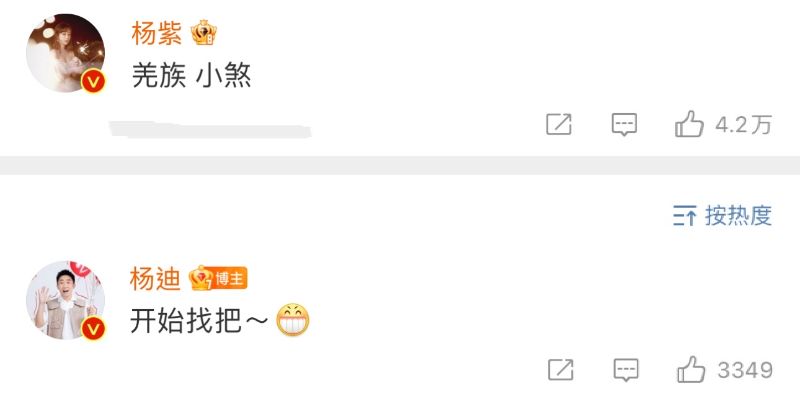Click the verified V badge on 杨紫's avatar
The width and height of the screenshot is (800, 401).
[93, 81]
